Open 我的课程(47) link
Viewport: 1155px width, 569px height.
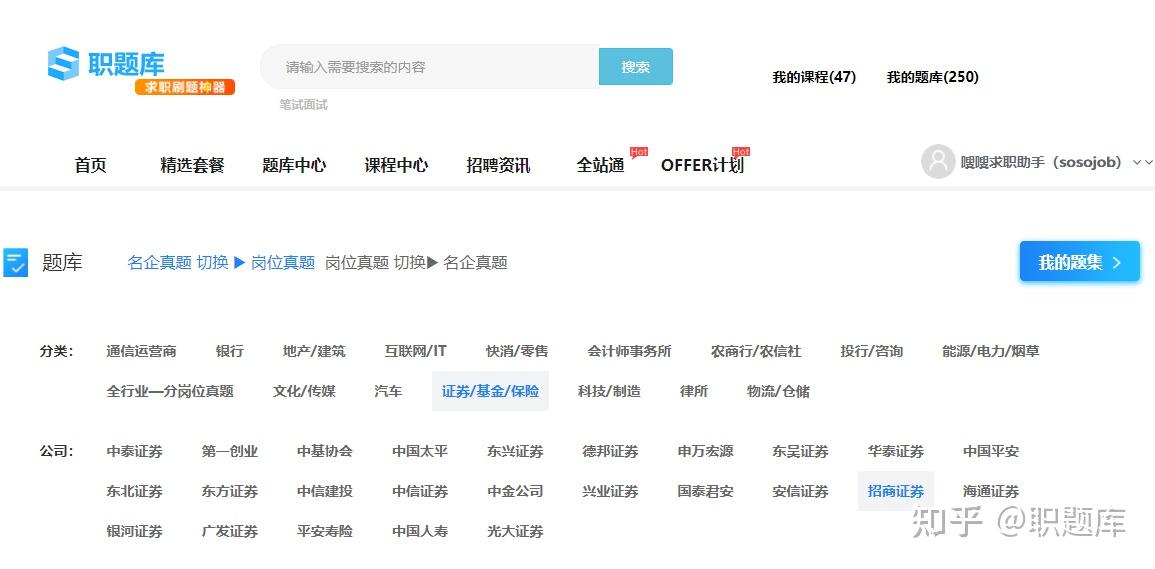814,77
